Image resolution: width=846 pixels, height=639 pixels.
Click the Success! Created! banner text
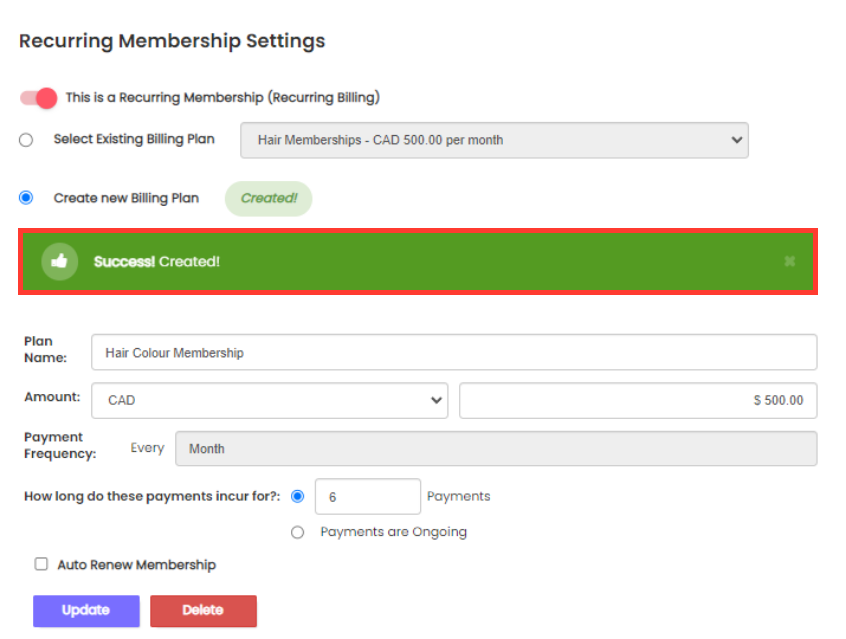coord(157,261)
